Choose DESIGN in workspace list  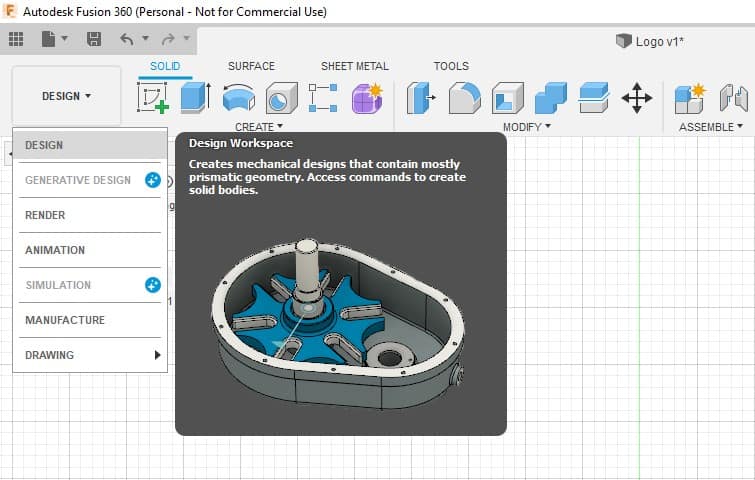(90, 145)
